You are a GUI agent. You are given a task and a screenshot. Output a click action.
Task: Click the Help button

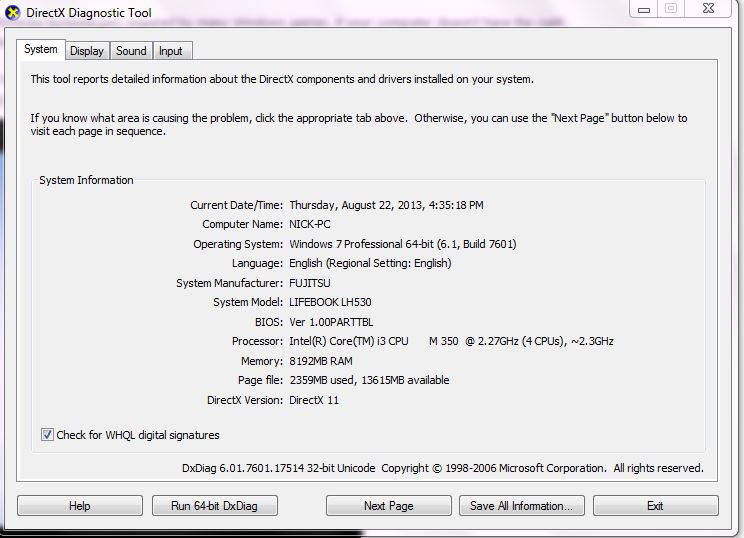coord(80,506)
